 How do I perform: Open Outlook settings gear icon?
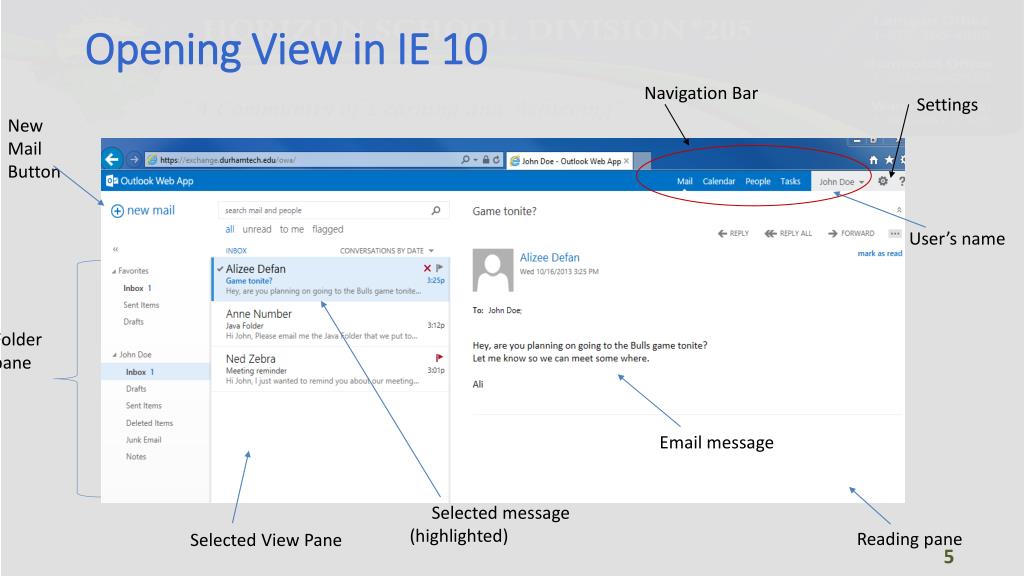883,181
